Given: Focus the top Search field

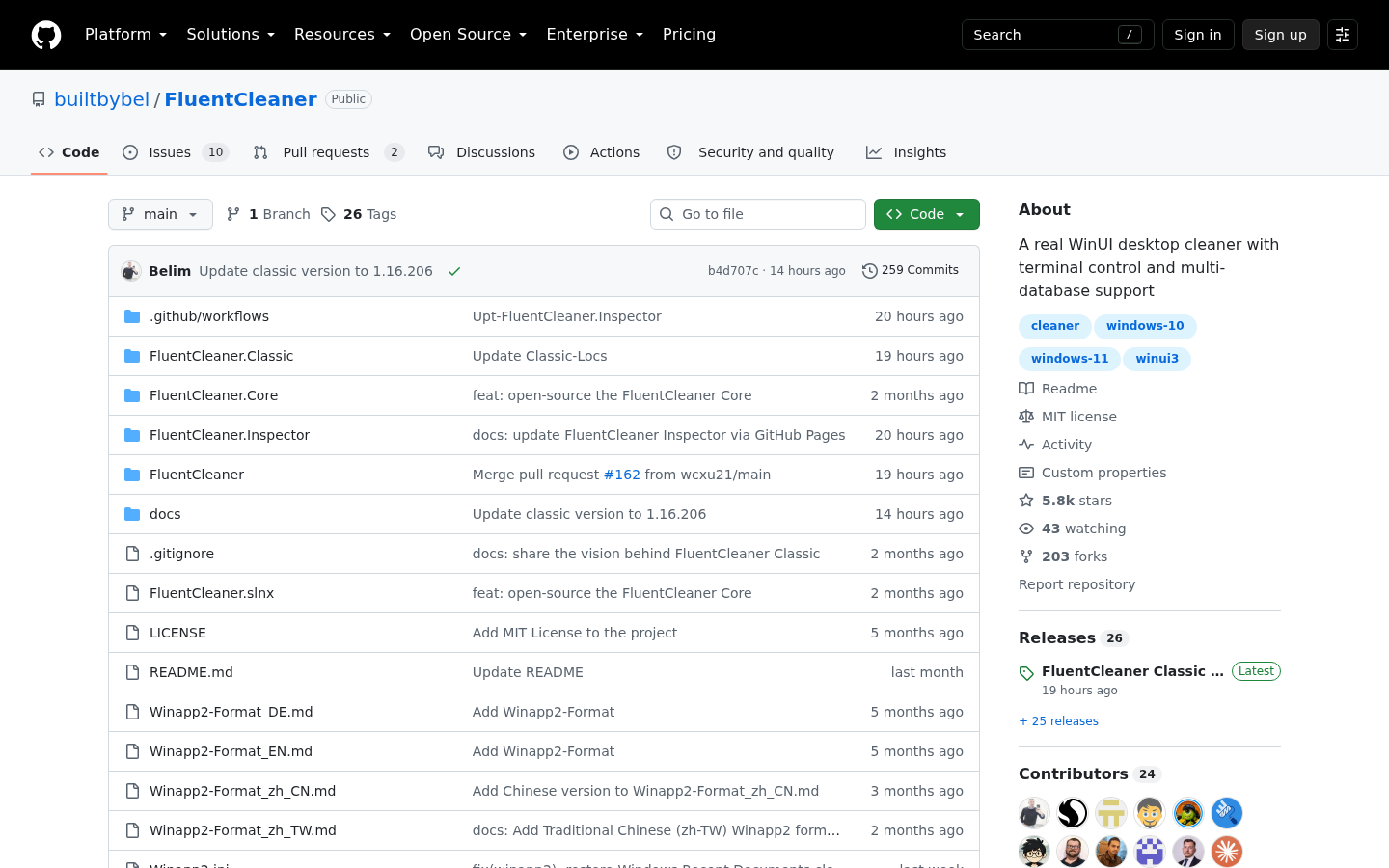Looking at the screenshot, I should click(1057, 35).
